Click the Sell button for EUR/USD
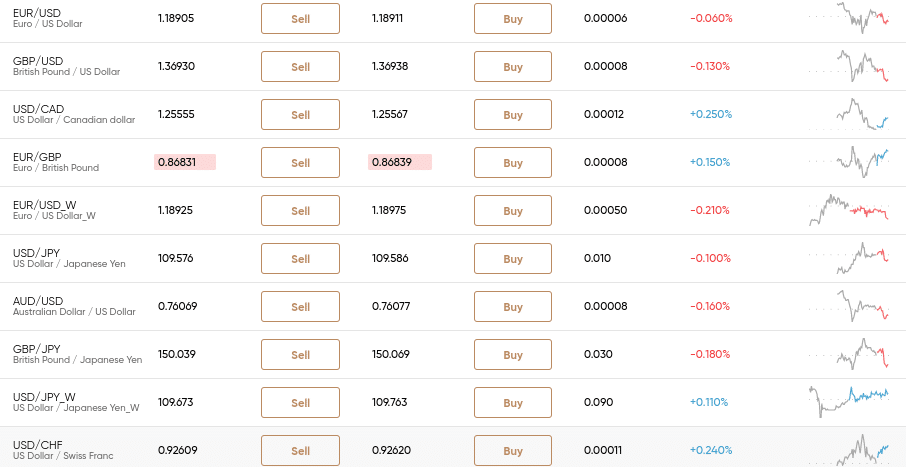 [x=300, y=18]
